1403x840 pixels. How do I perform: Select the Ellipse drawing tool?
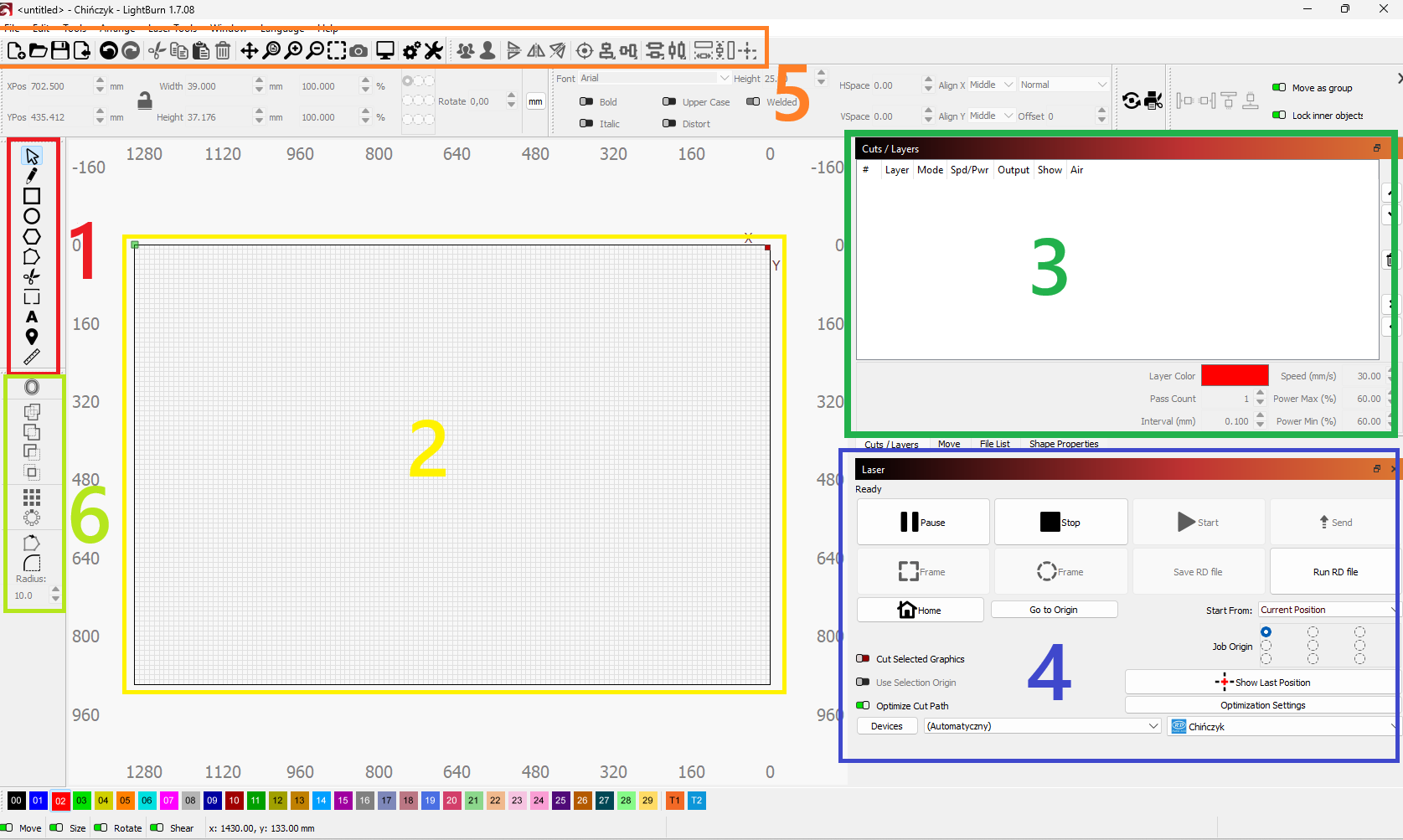pyautogui.click(x=32, y=216)
